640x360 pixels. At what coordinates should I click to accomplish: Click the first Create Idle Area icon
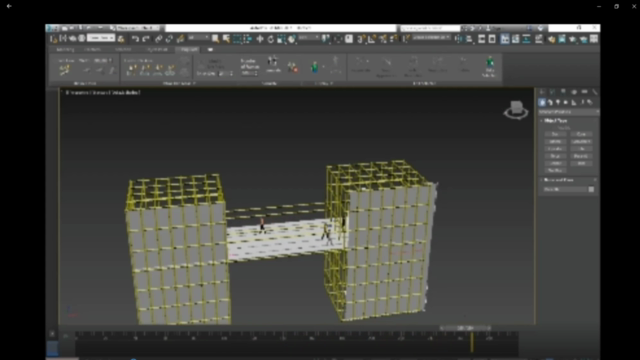(131, 70)
